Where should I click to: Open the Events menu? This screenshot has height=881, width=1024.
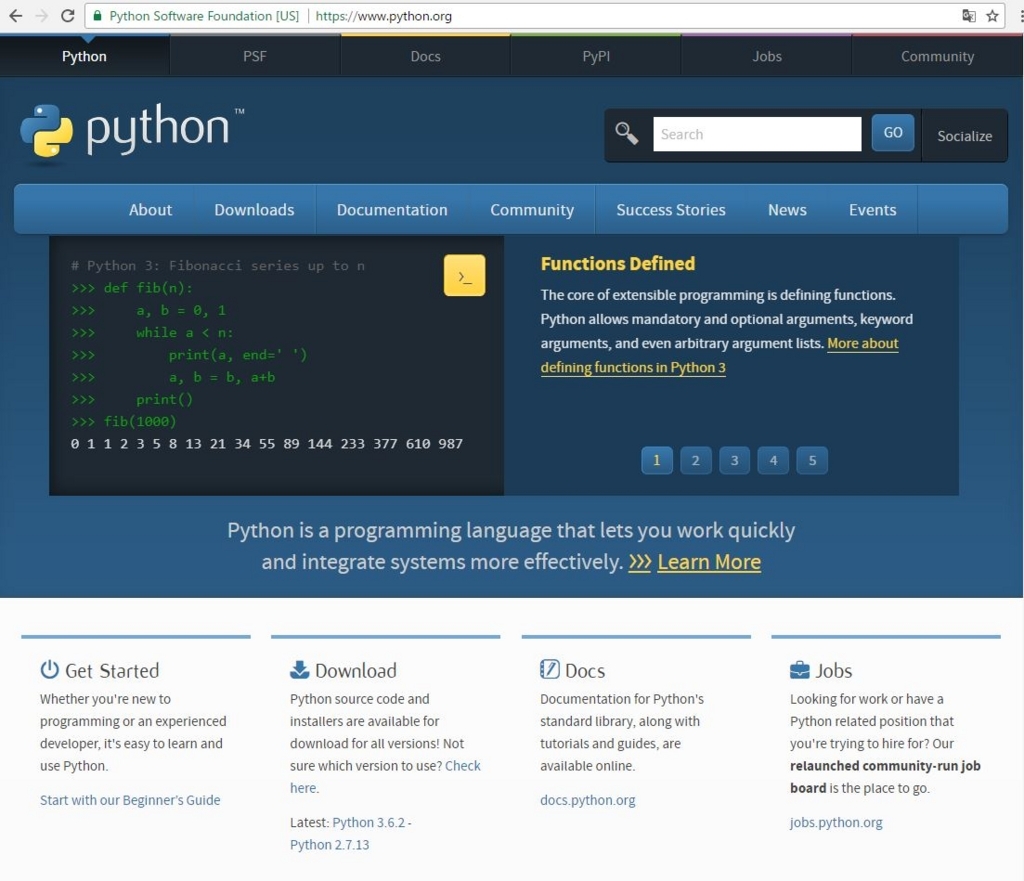[x=872, y=210]
